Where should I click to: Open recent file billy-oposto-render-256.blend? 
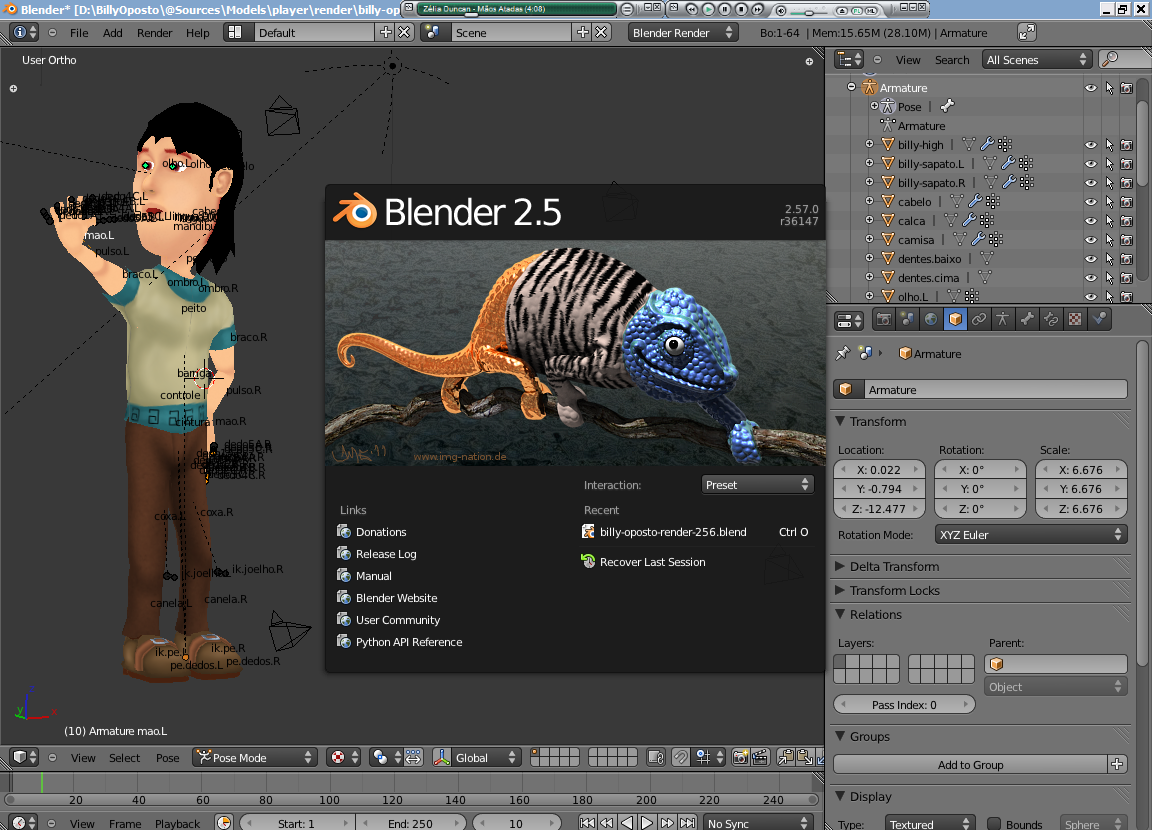pyautogui.click(x=695, y=532)
